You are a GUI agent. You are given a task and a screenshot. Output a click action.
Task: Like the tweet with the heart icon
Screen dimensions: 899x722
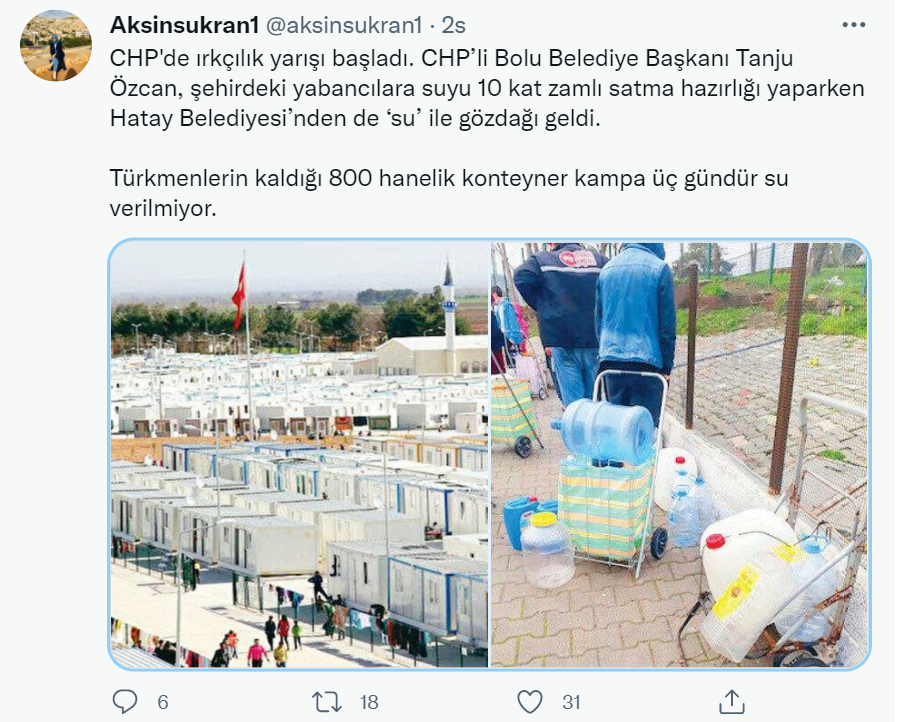pos(529,701)
